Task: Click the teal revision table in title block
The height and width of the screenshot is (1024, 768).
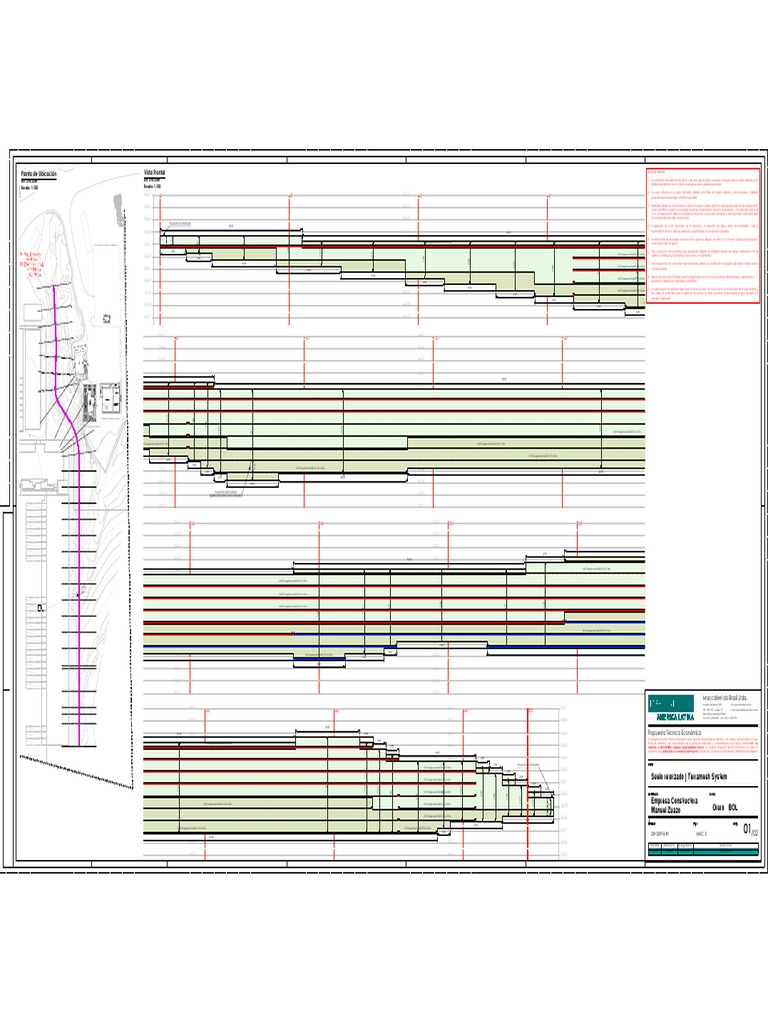Action: point(703,849)
